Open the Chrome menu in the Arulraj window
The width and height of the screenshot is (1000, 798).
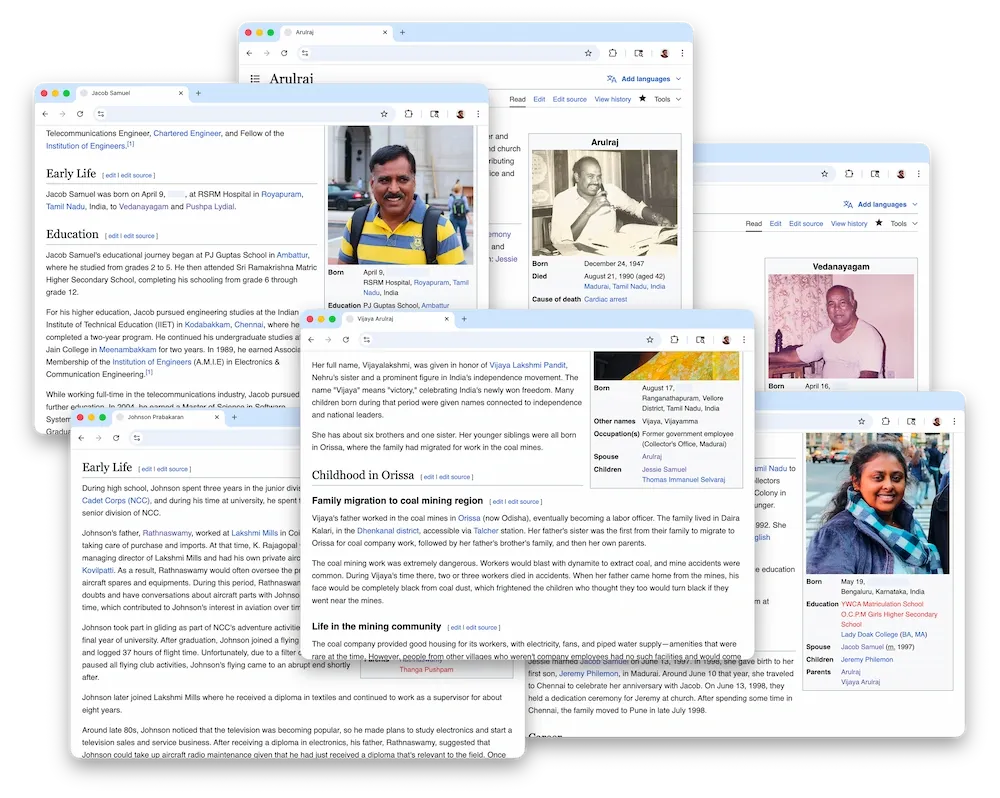pyautogui.click(x=682, y=54)
